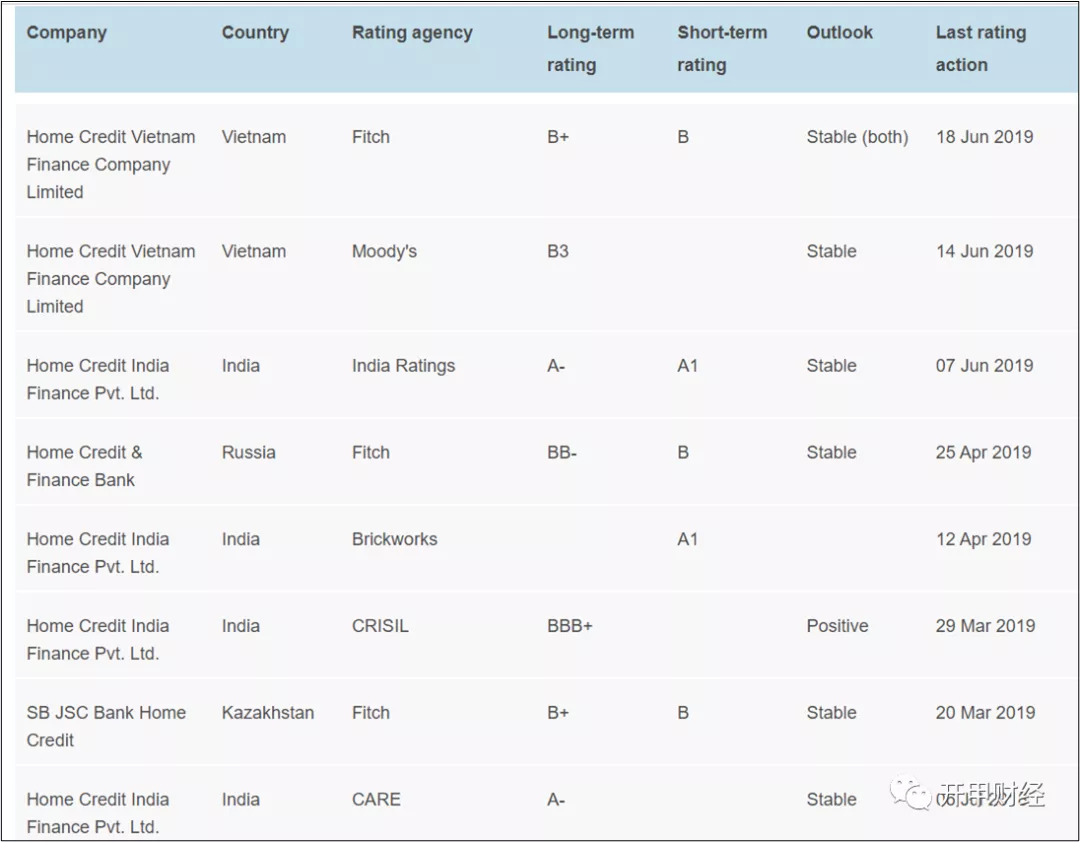The image size is (1080, 842).
Task: Select the date 18 Jun 2019
Action: [984, 136]
